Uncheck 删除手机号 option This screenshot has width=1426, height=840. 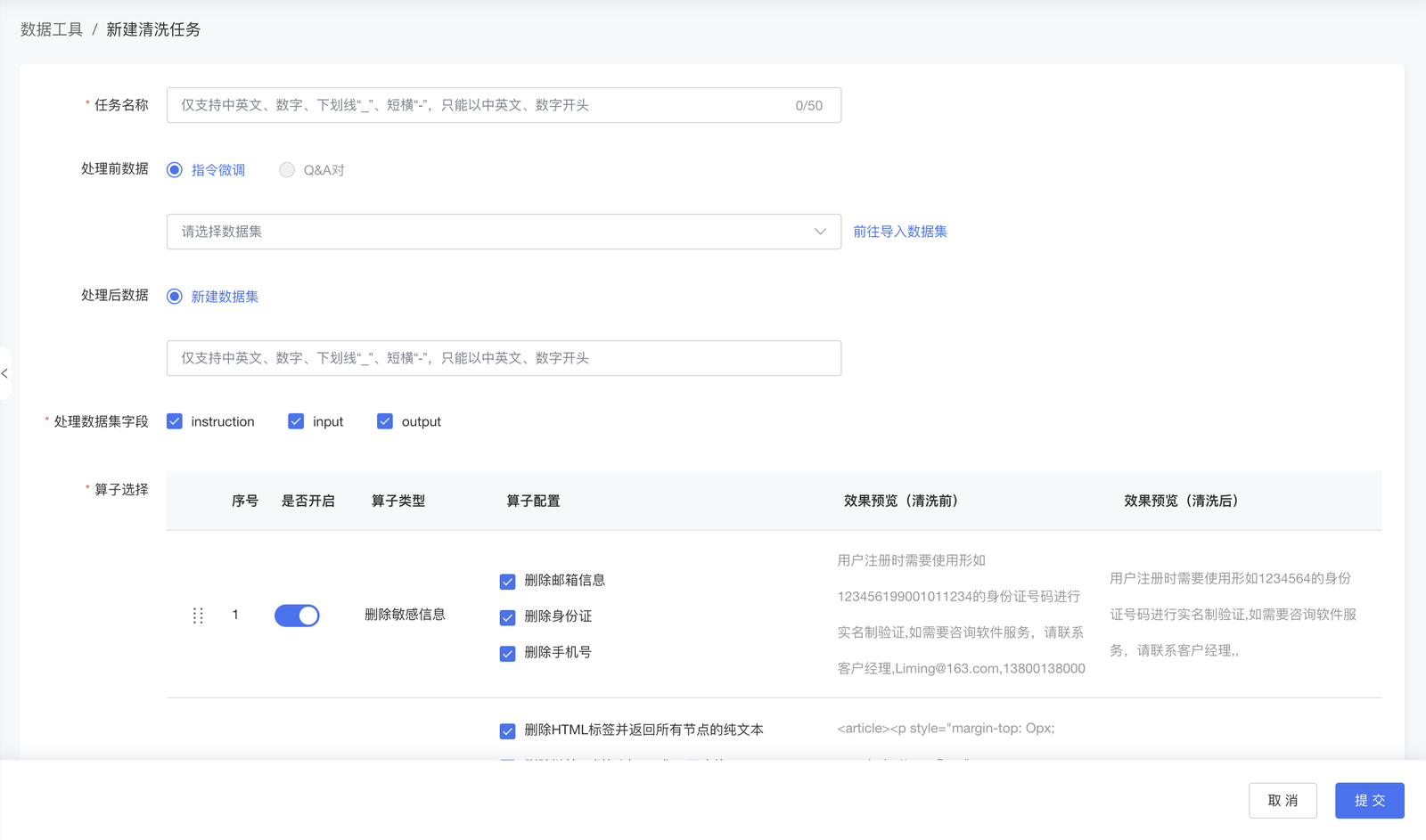[508, 654]
